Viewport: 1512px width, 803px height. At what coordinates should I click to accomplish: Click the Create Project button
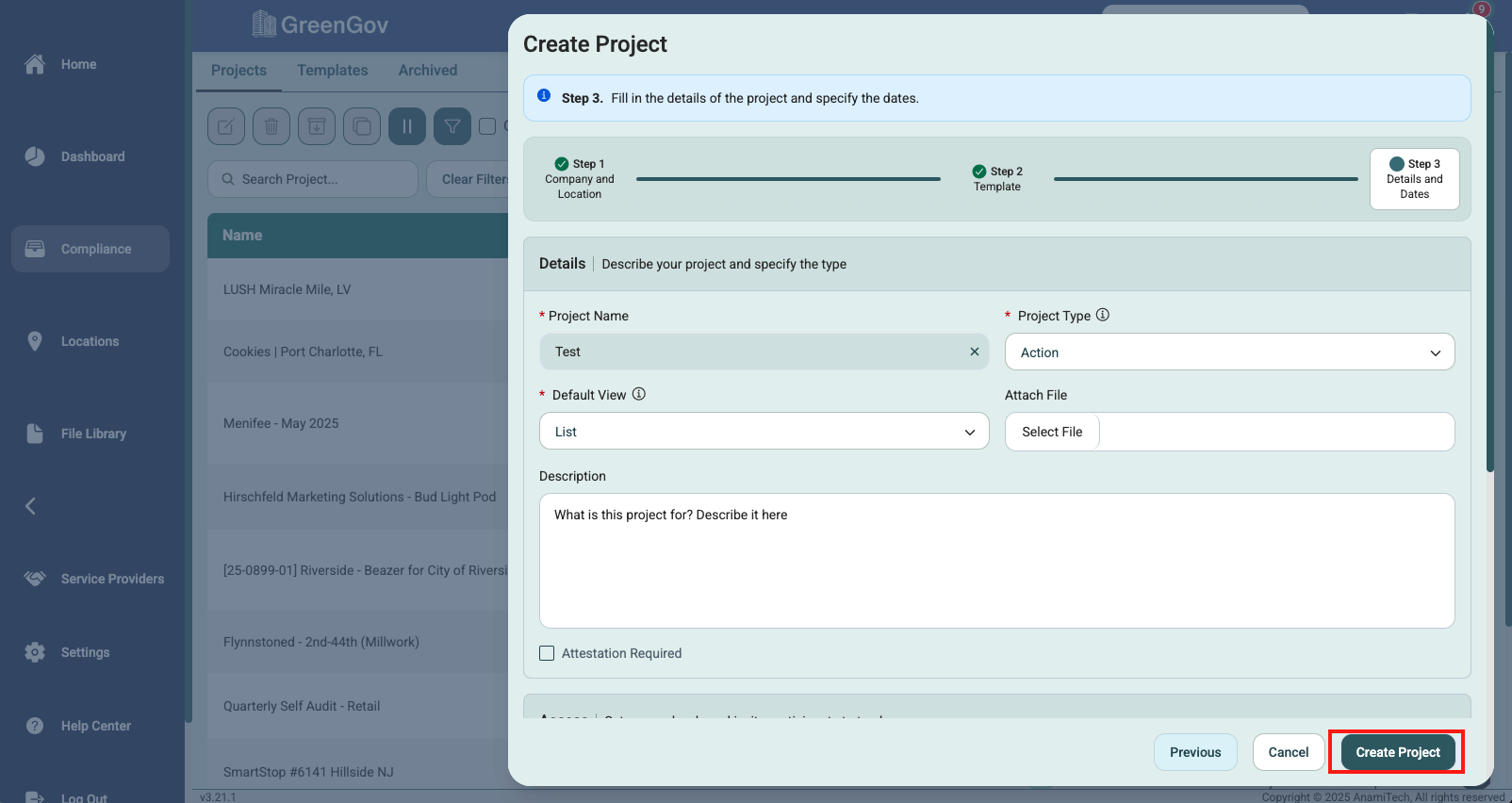tap(1397, 752)
